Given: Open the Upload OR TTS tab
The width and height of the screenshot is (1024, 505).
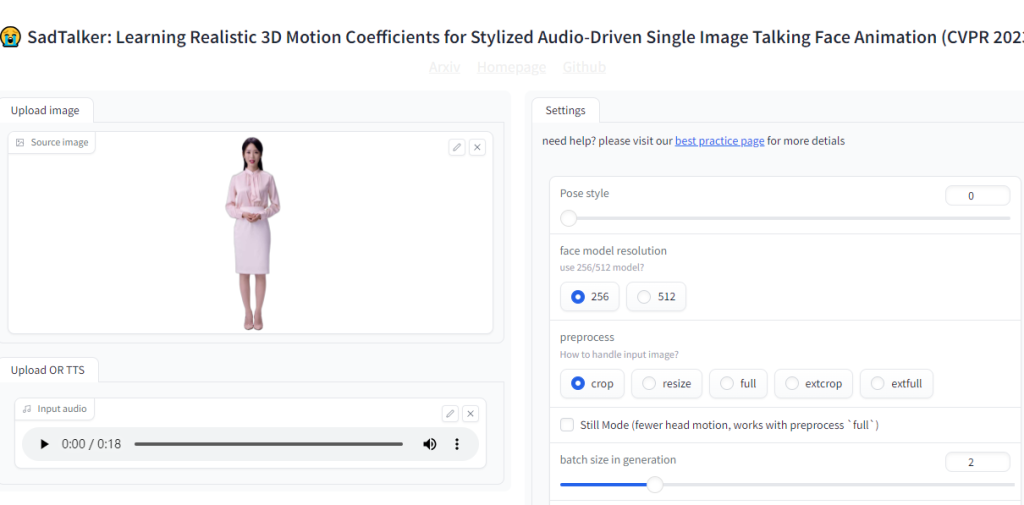Looking at the screenshot, I should [x=48, y=370].
